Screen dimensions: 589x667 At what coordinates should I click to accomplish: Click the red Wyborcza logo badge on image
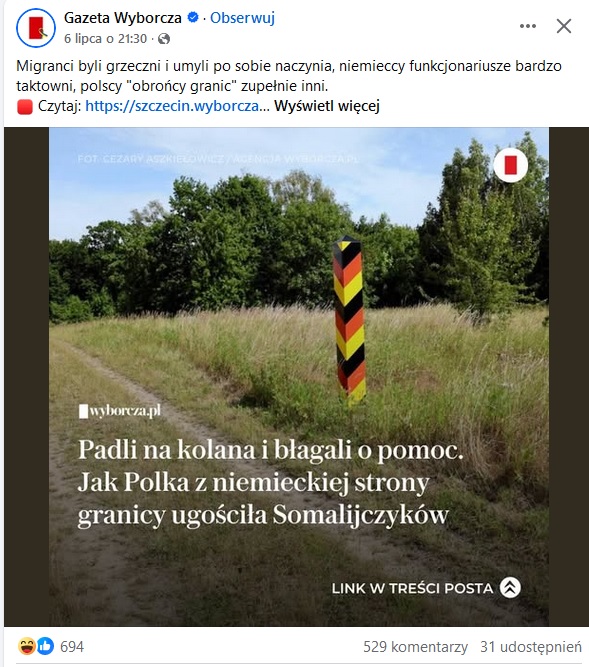[511, 165]
